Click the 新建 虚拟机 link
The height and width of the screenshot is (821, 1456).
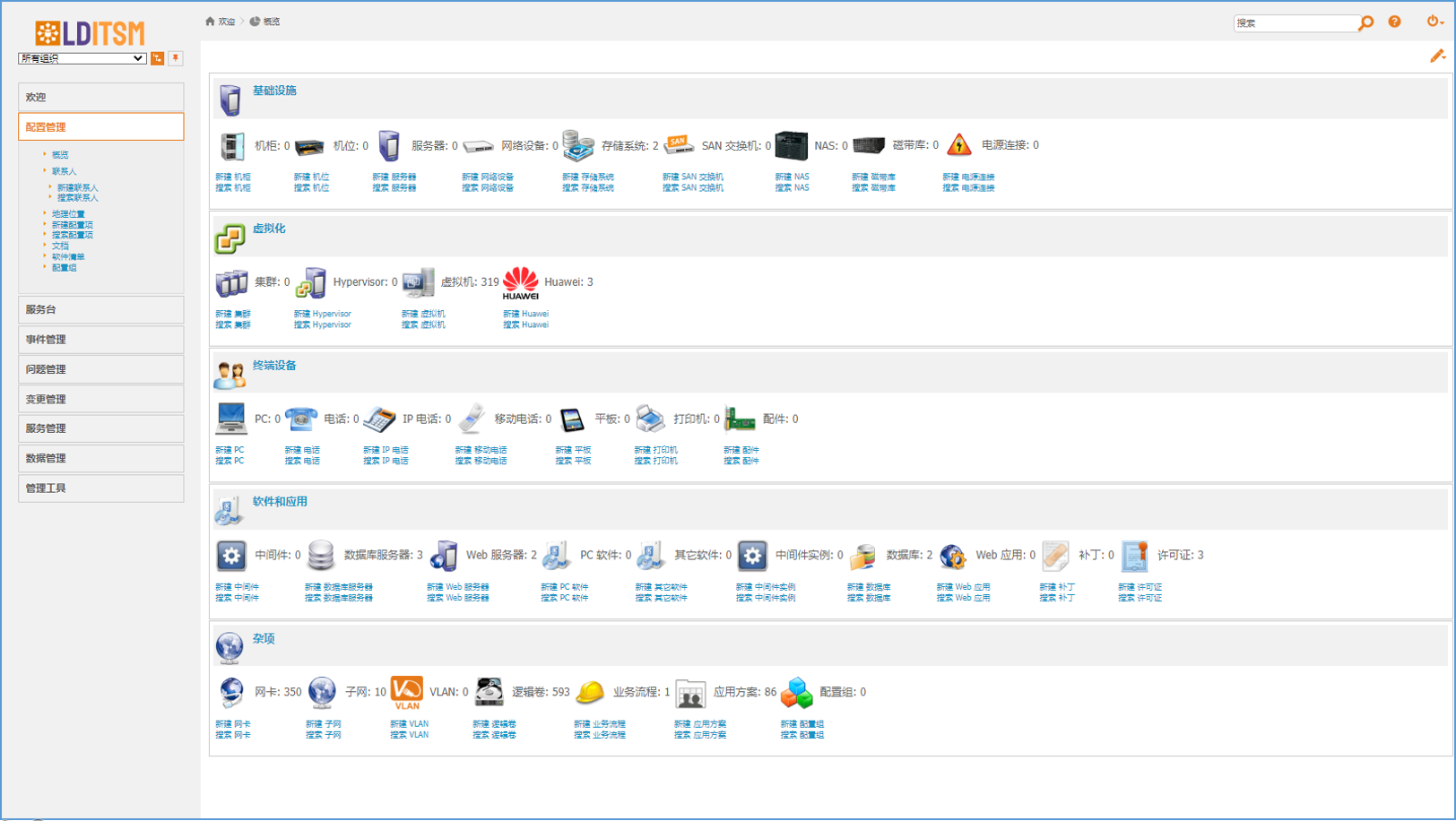pos(423,314)
